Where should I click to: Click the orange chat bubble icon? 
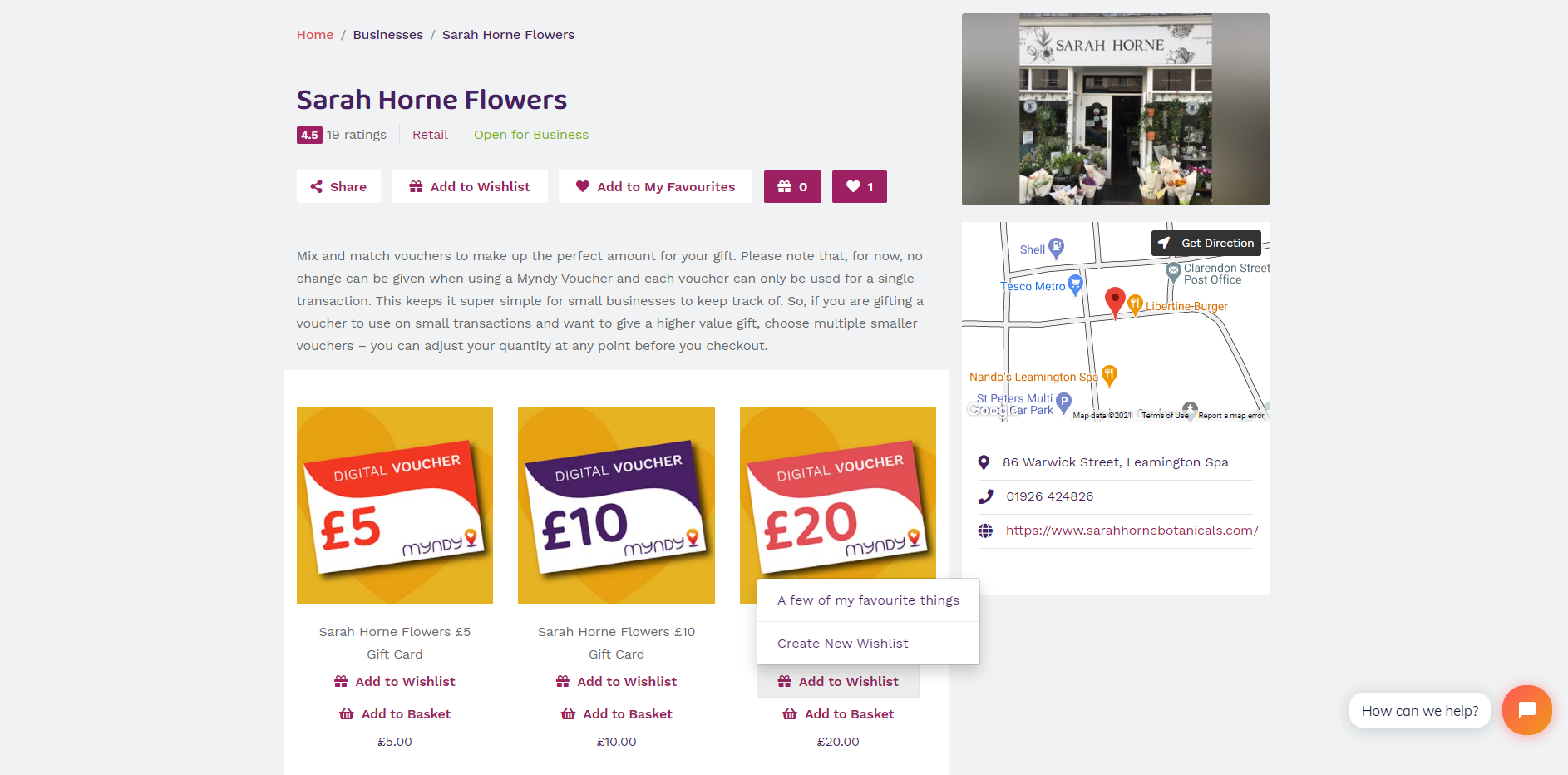(x=1526, y=710)
